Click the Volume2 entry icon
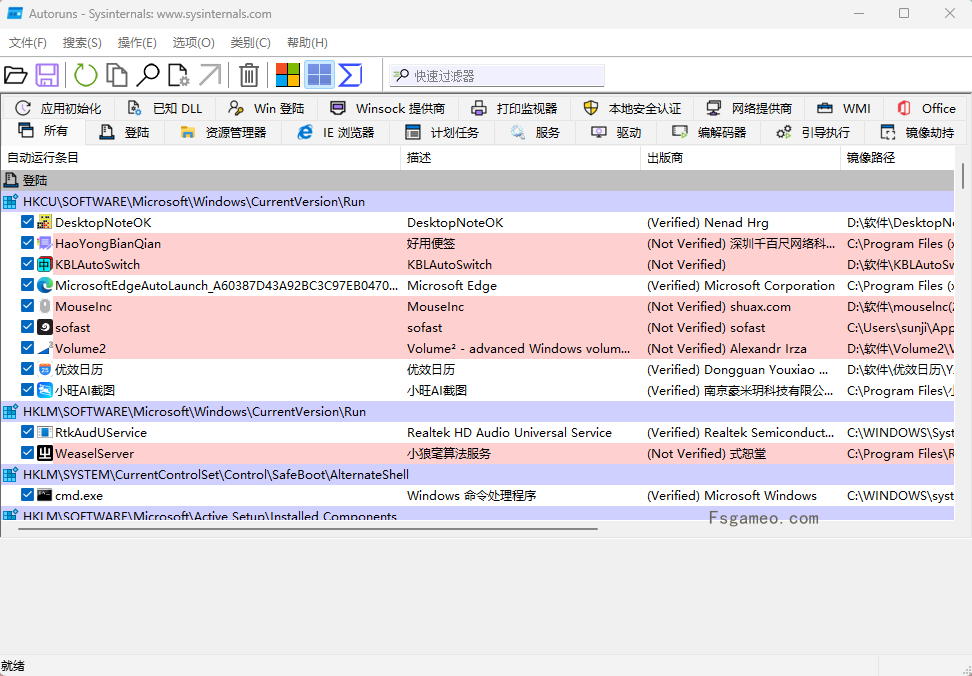Image resolution: width=972 pixels, height=676 pixels. pyautogui.click(x=45, y=348)
